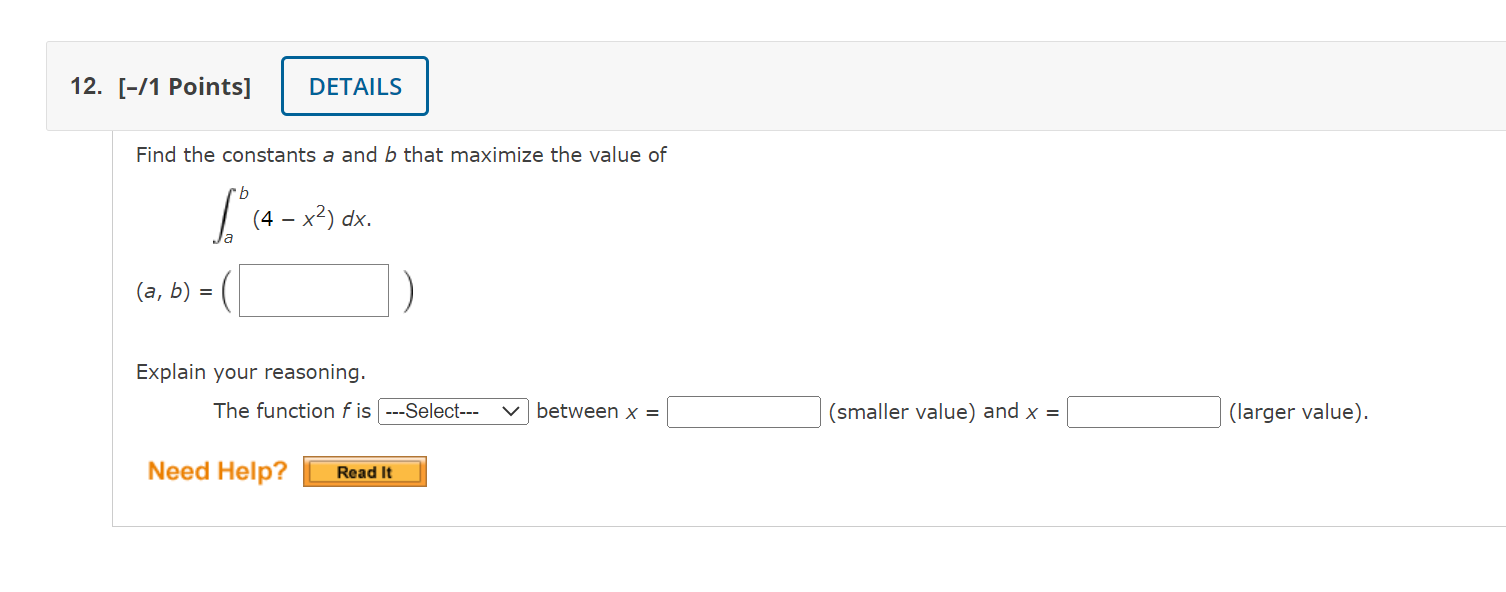
Task: Focus the smaller value x input field
Action: point(744,412)
